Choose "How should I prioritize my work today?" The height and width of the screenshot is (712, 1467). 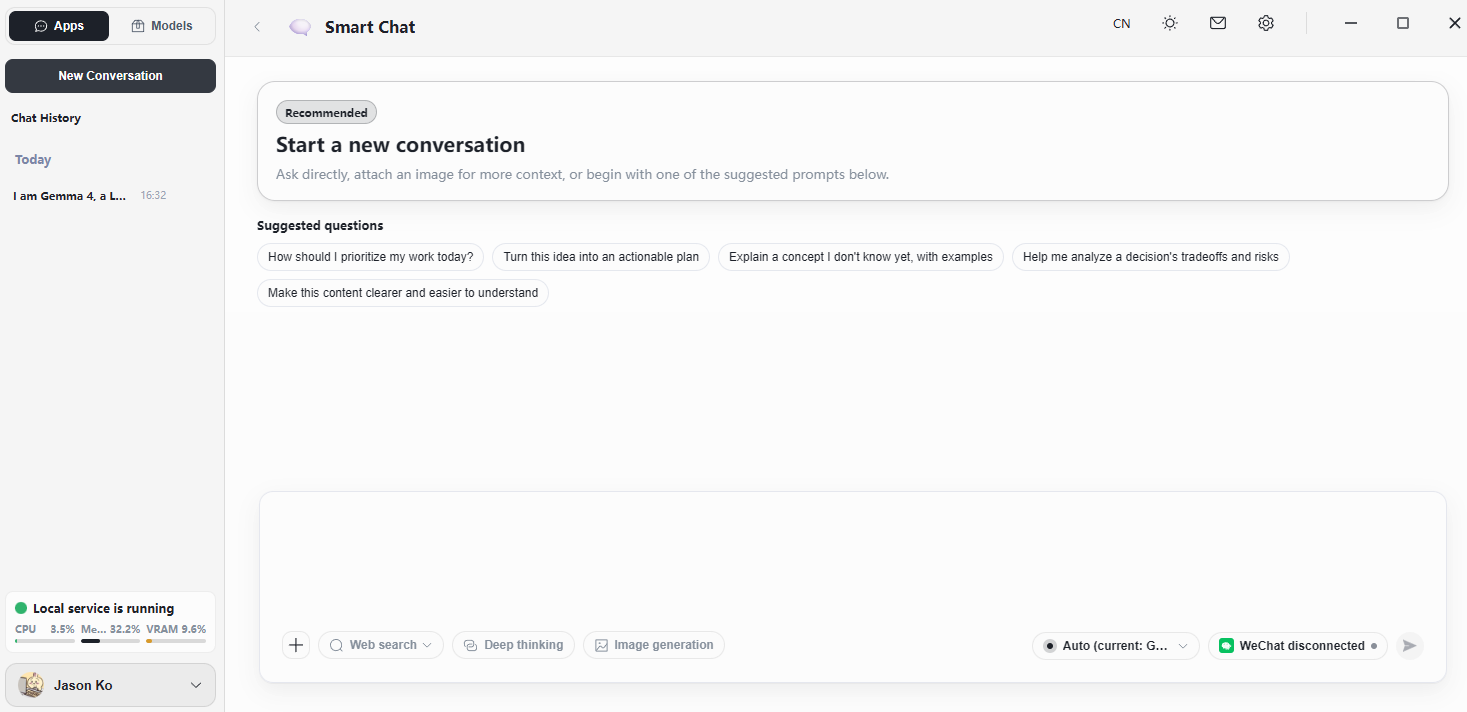tap(371, 257)
